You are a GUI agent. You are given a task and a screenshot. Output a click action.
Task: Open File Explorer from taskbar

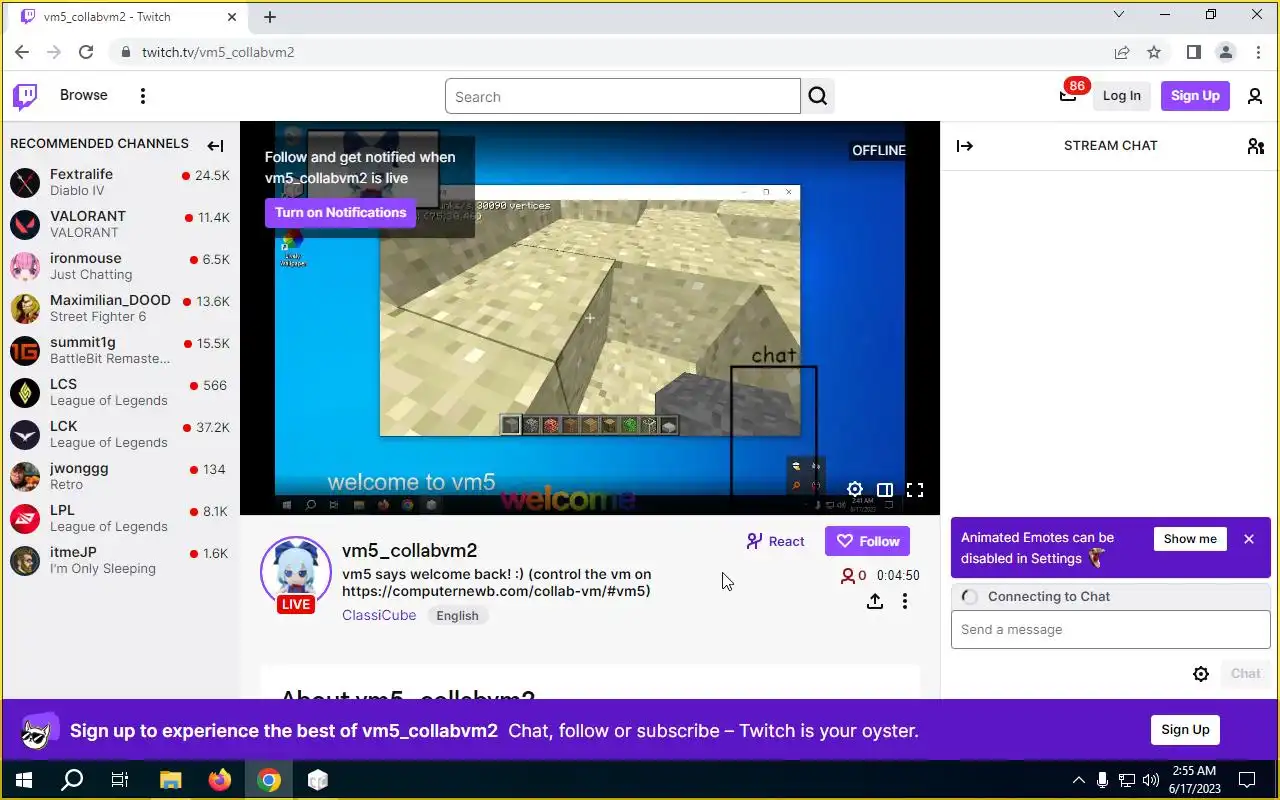[170, 780]
